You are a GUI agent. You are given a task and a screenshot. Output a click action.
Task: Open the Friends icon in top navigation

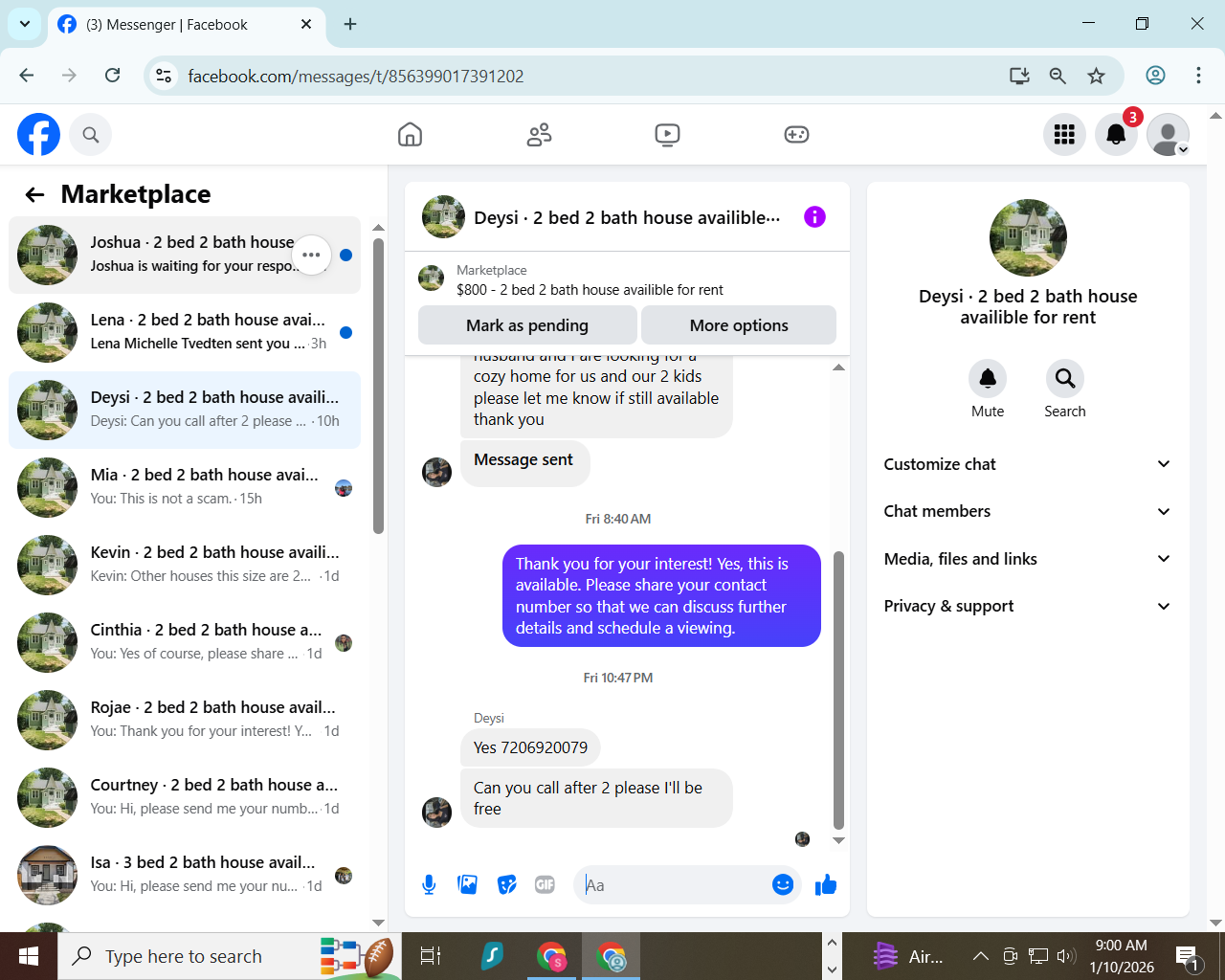point(539,135)
